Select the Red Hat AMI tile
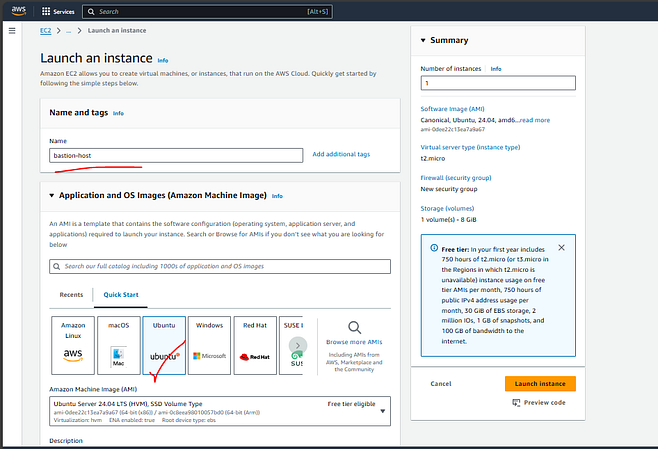658x449 pixels. click(255, 345)
